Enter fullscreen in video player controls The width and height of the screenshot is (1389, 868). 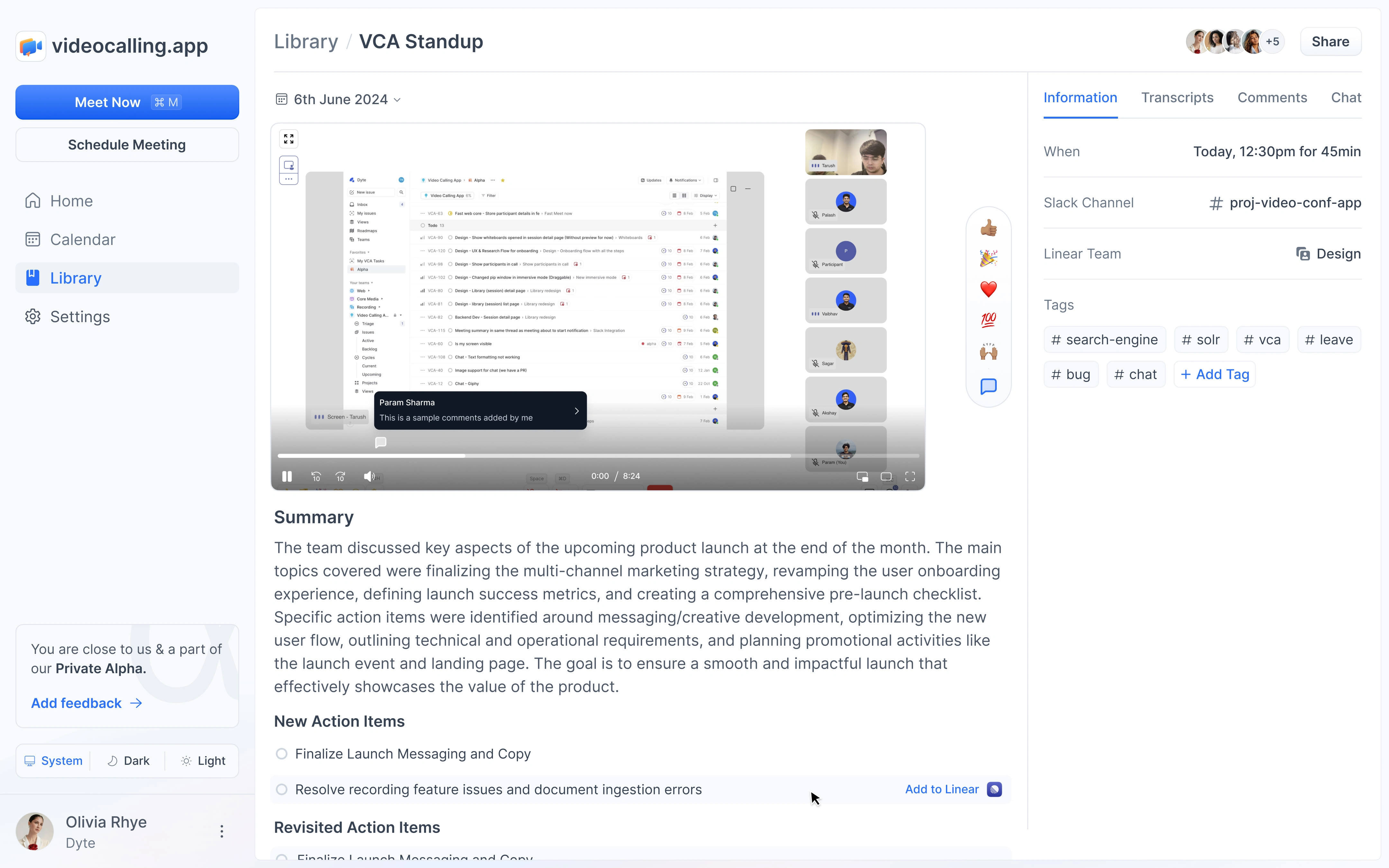pos(910,476)
